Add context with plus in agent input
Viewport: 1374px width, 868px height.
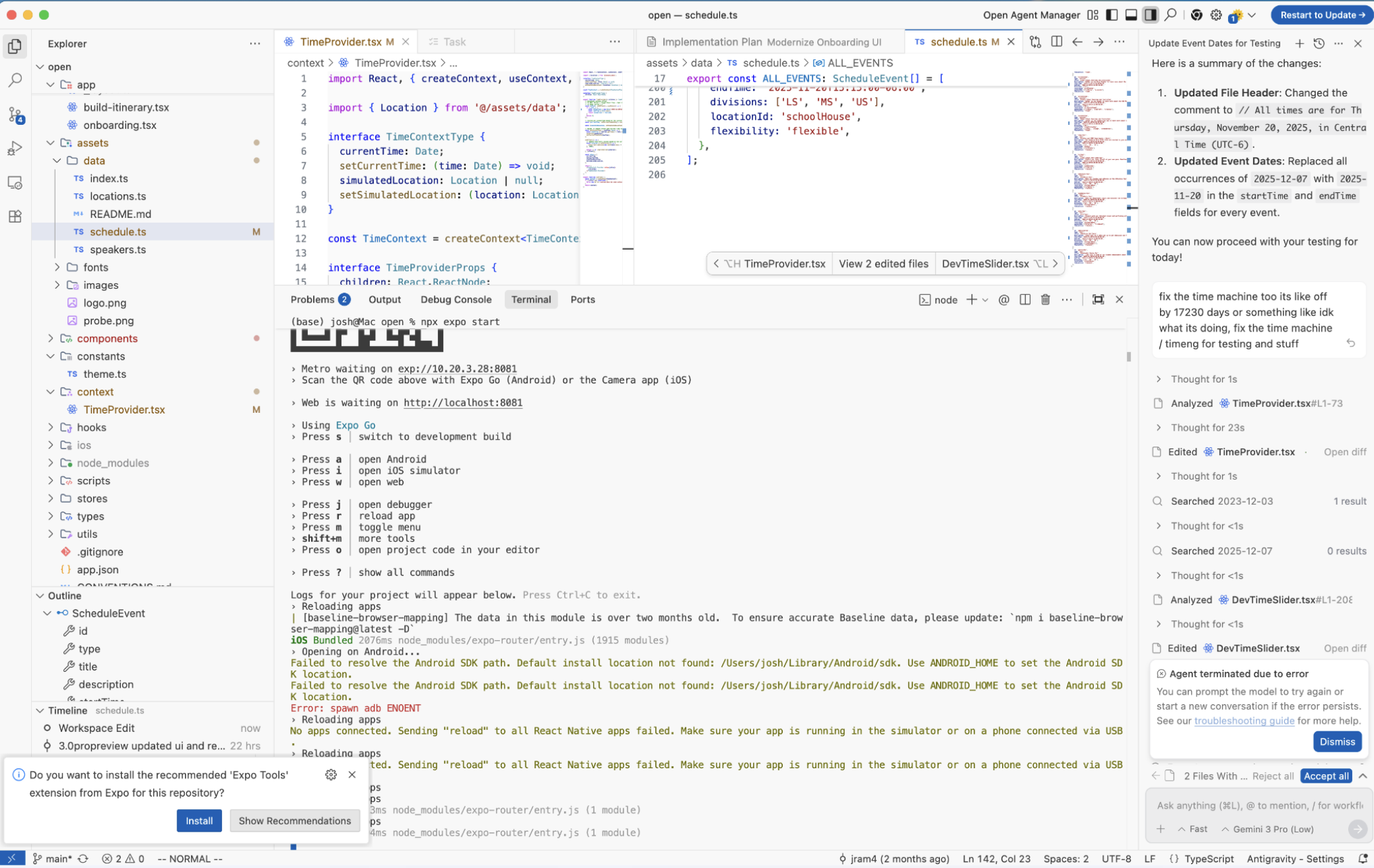point(1160,829)
